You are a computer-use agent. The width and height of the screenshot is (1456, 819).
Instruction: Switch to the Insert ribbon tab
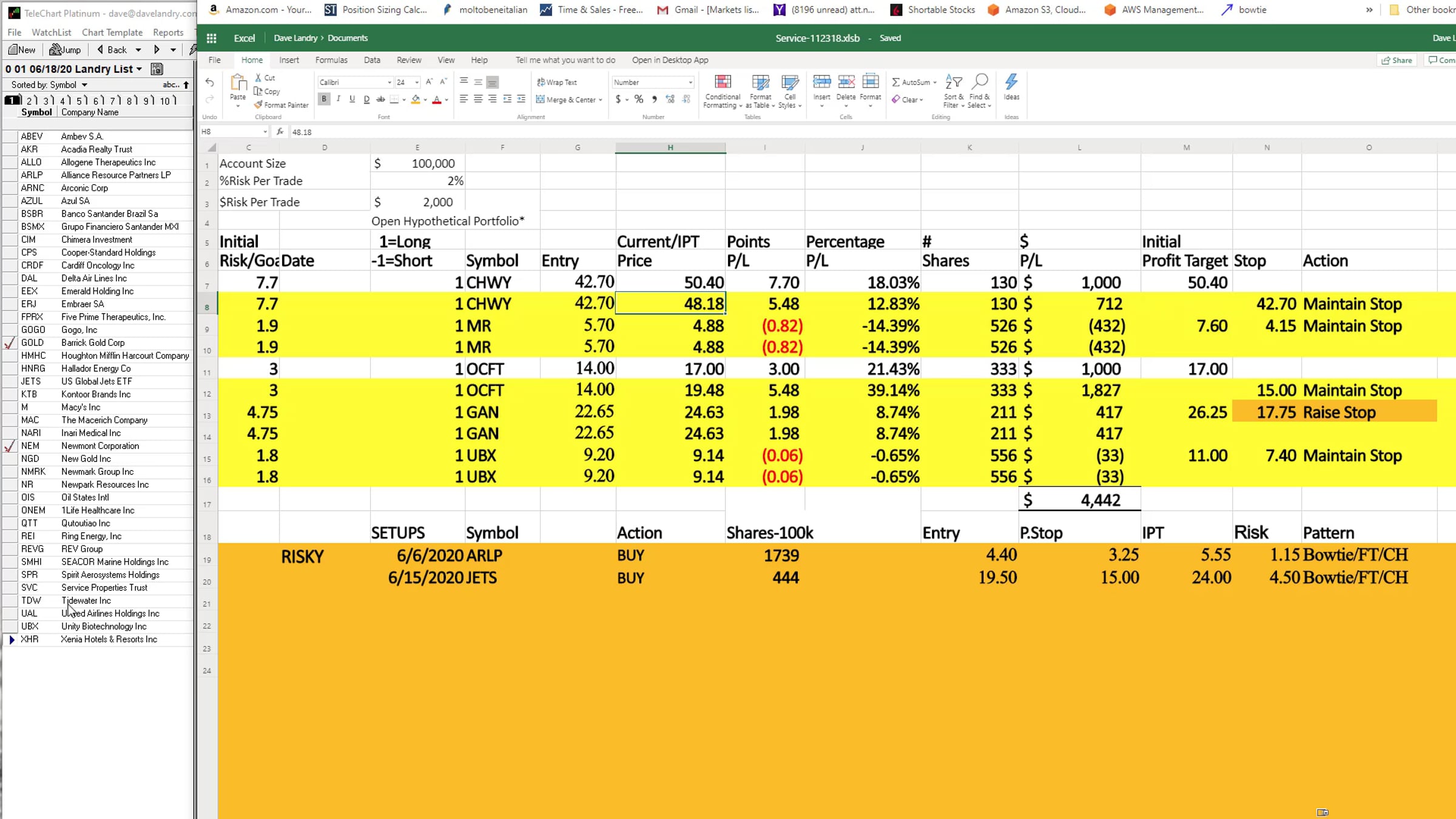289,60
